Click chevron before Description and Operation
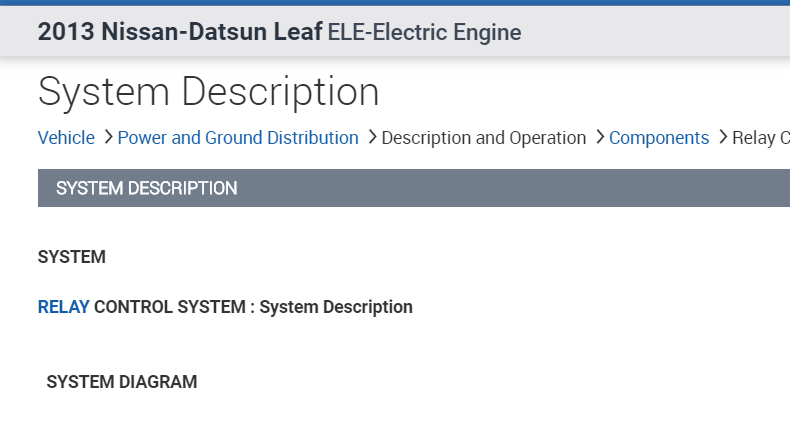 (x=371, y=138)
